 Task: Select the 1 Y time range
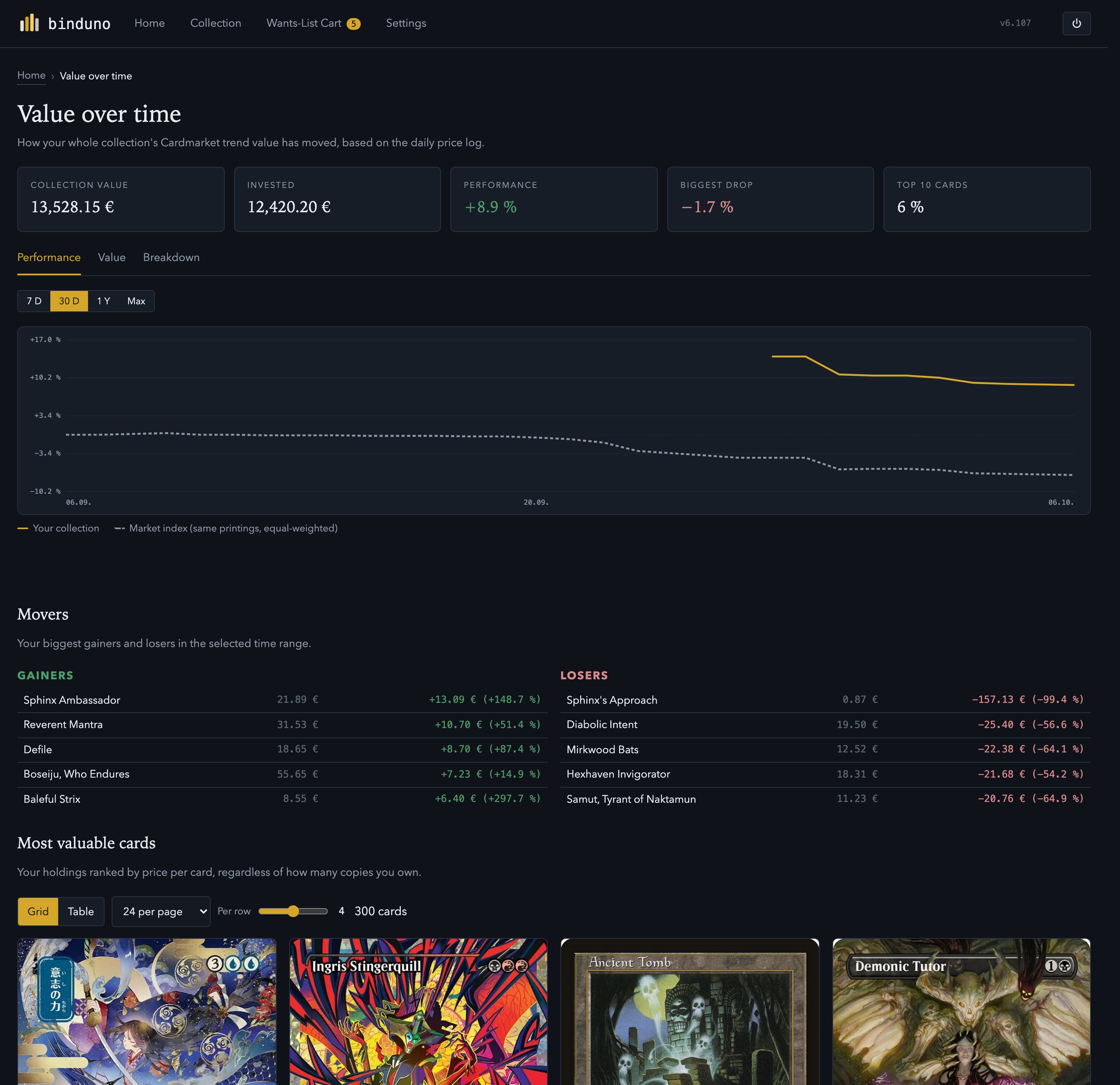[x=103, y=301]
